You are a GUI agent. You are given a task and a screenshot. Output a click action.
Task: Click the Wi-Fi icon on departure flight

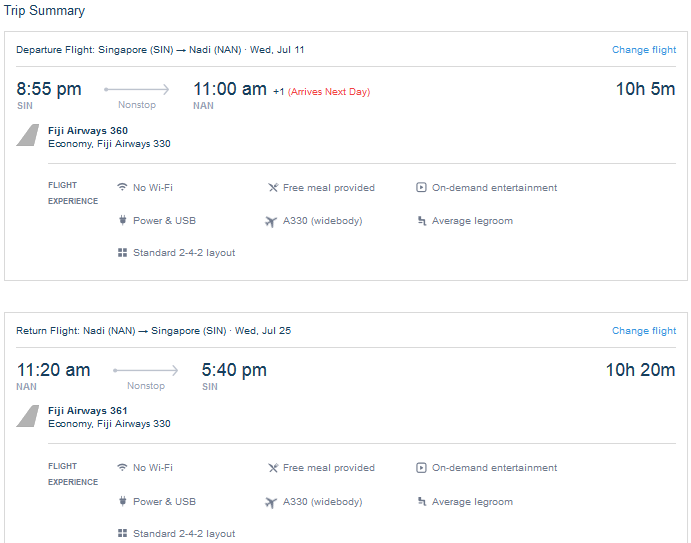tap(122, 187)
